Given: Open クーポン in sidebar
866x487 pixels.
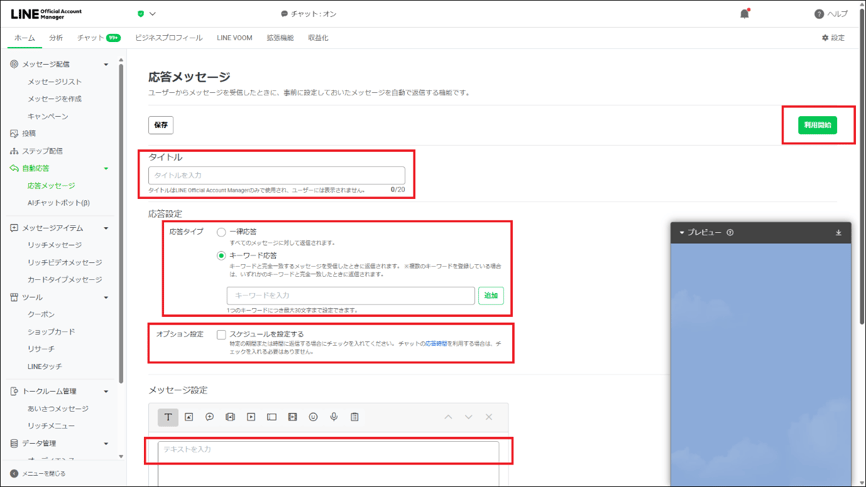Looking at the screenshot, I should 41,314.
